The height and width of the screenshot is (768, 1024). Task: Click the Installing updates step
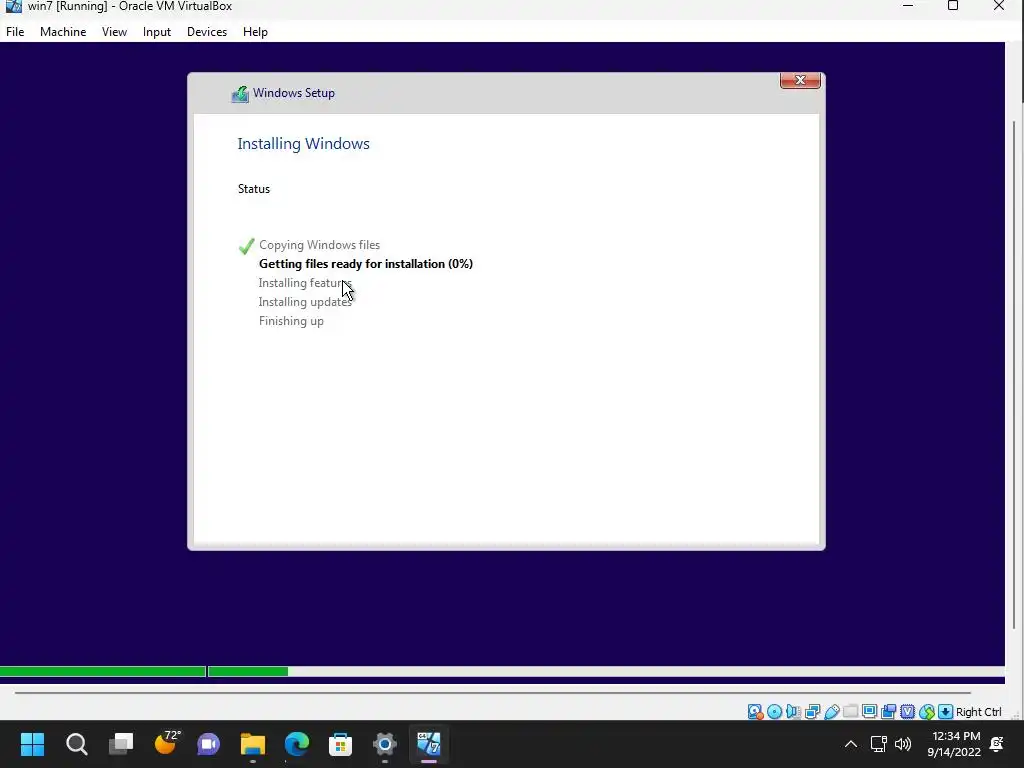(305, 302)
